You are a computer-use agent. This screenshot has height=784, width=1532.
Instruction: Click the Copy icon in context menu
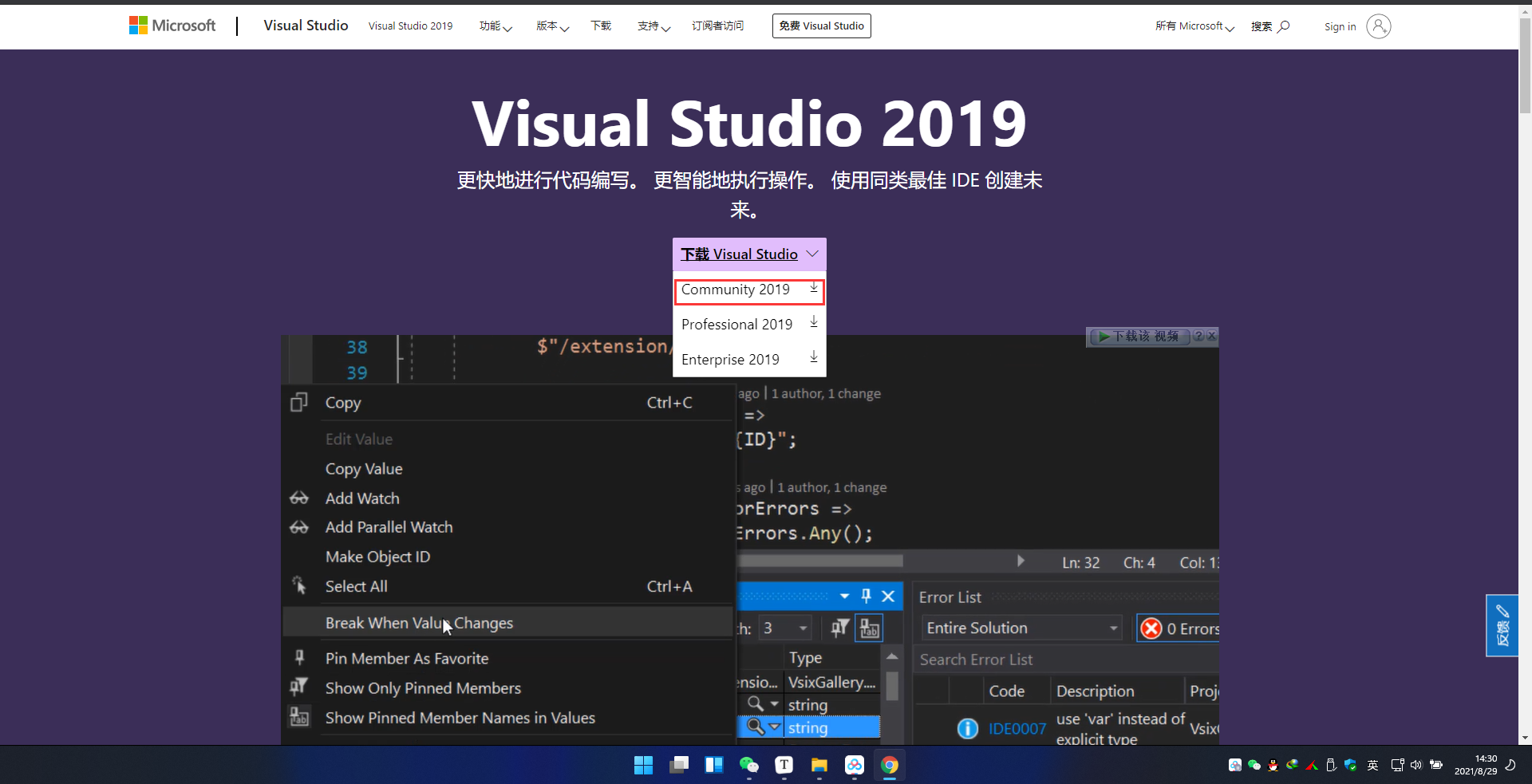click(x=299, y=402)
